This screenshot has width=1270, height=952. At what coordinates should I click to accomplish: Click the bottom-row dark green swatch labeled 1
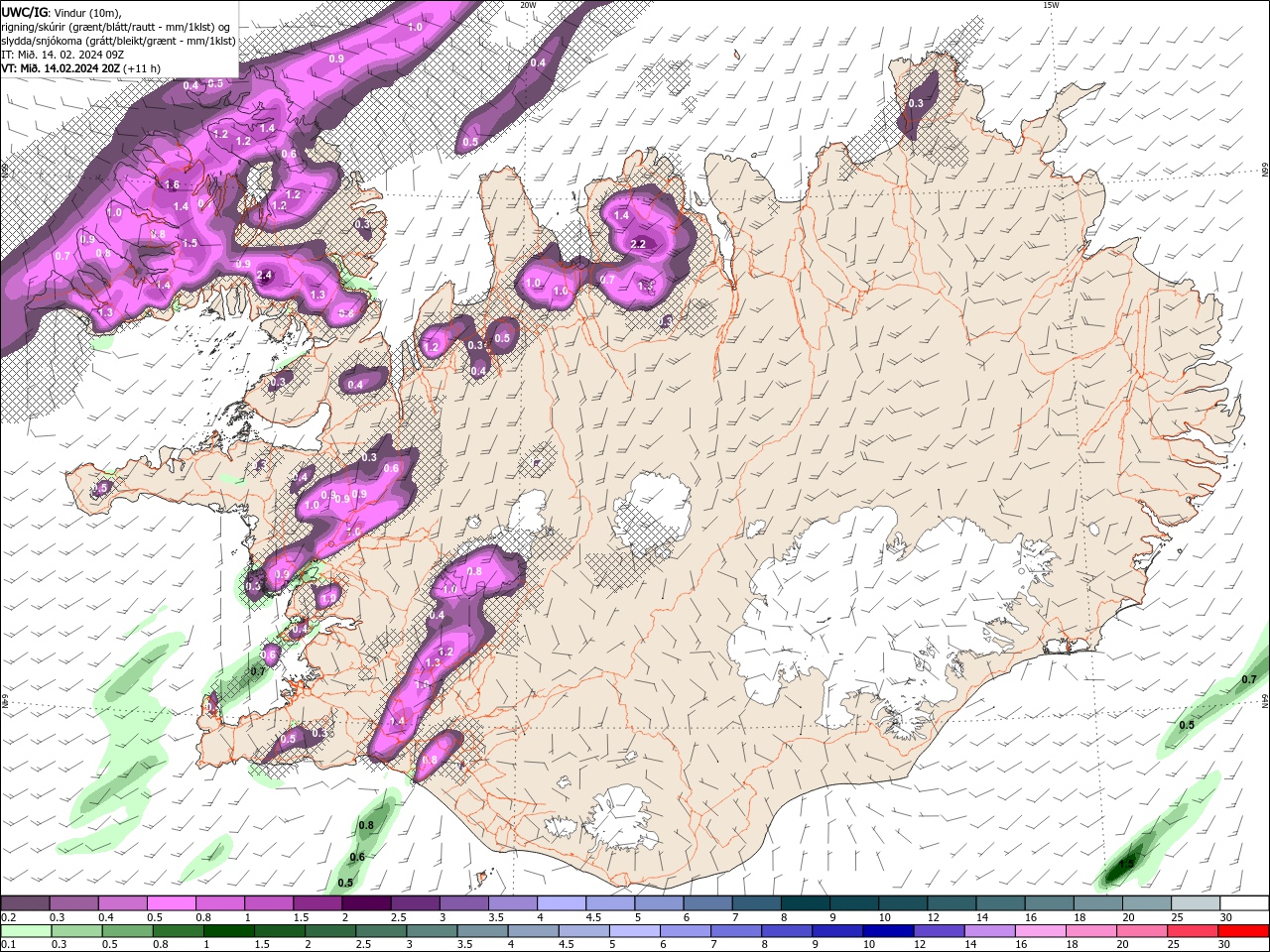(228, 931)
